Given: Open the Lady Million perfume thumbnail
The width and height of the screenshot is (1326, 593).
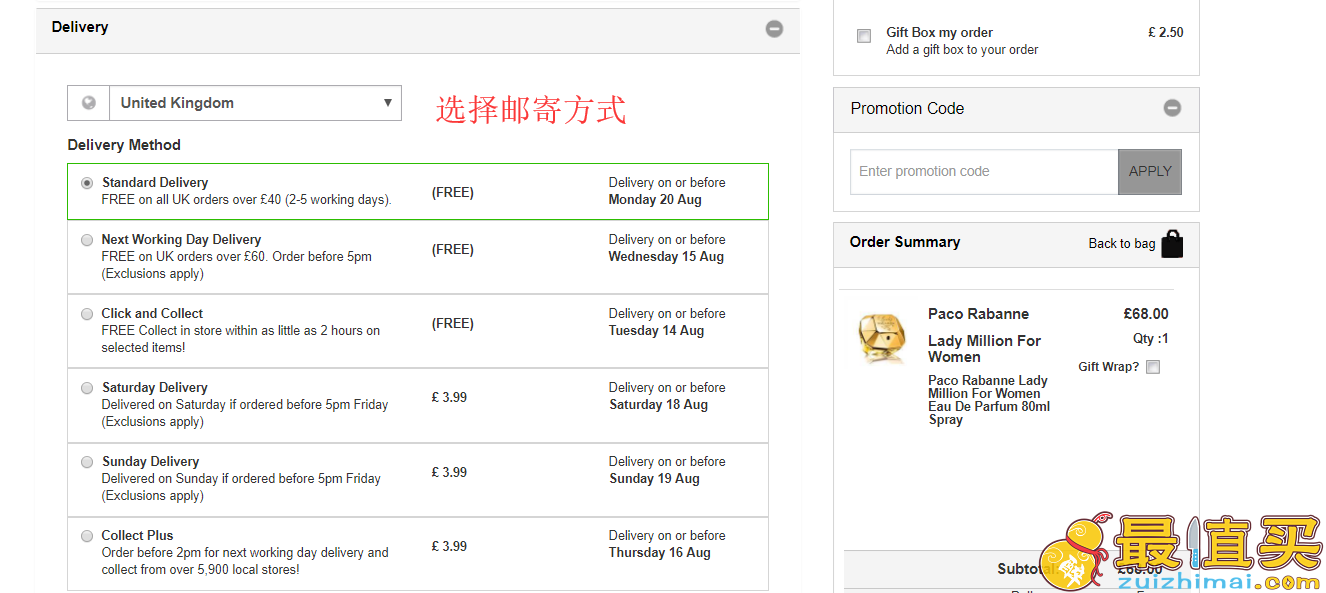Looking at the screenshot, I should tap(881, 339).
